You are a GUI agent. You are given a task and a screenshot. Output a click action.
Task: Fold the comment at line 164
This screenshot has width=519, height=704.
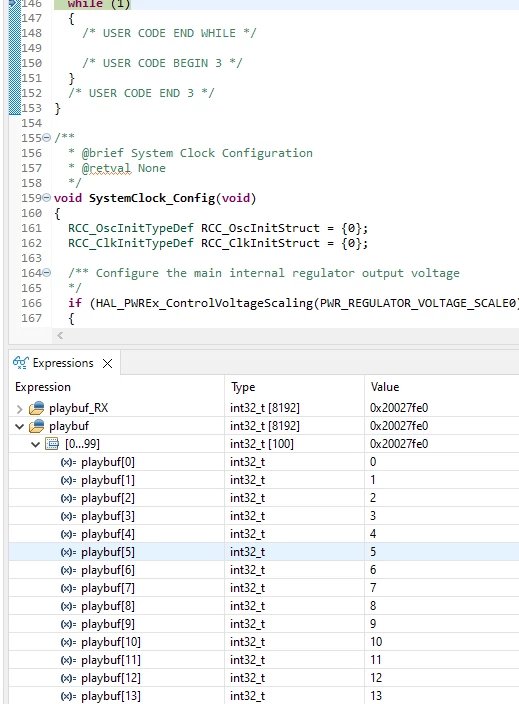pyautogui.click(x=46, y=273)
